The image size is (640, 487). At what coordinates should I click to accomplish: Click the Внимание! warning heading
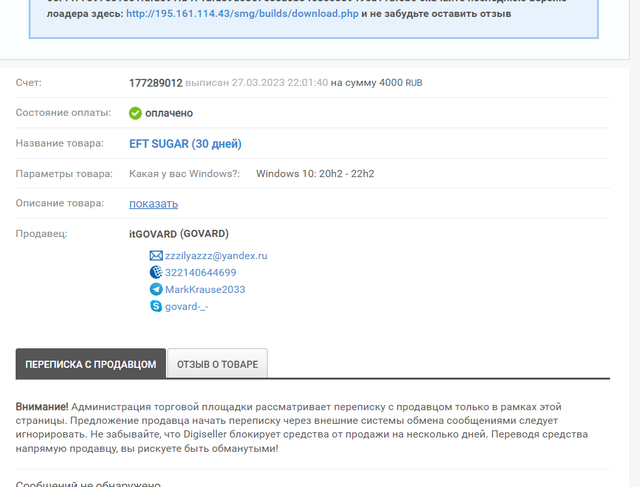click(42, 407)
